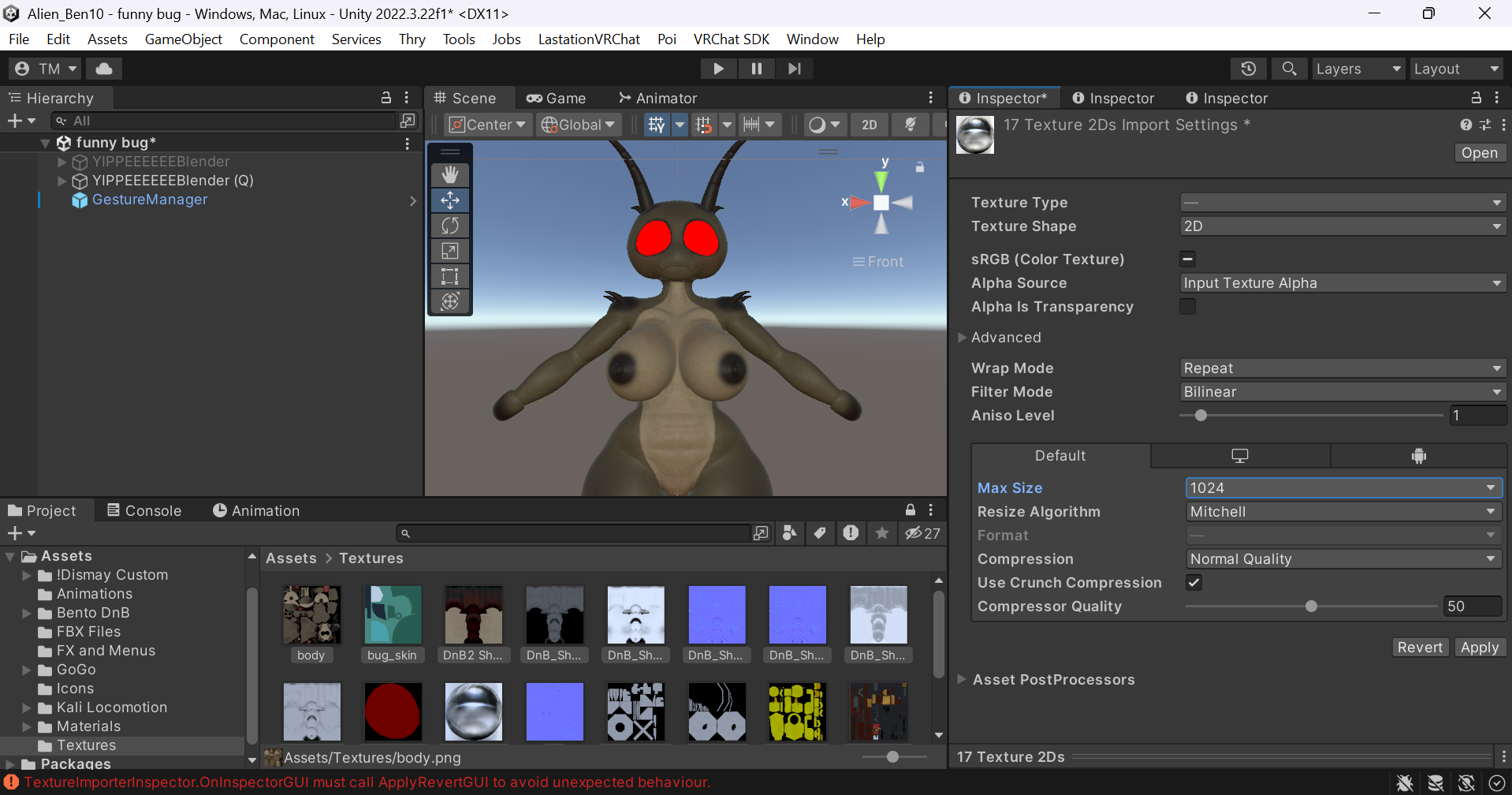
Task: Adjust the Project thumbnail size slider
Action: [x=894, y=757]
